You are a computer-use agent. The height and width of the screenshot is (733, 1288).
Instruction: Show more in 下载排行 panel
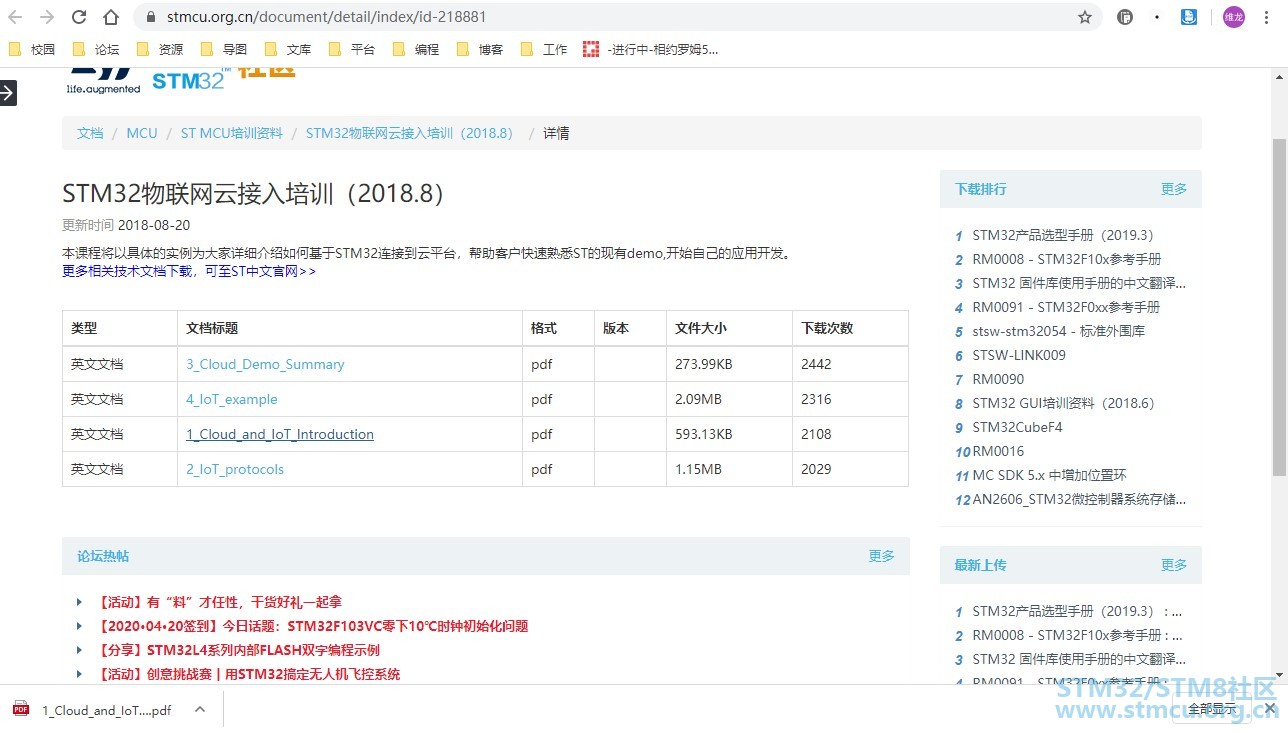(x=1174, y=189)
